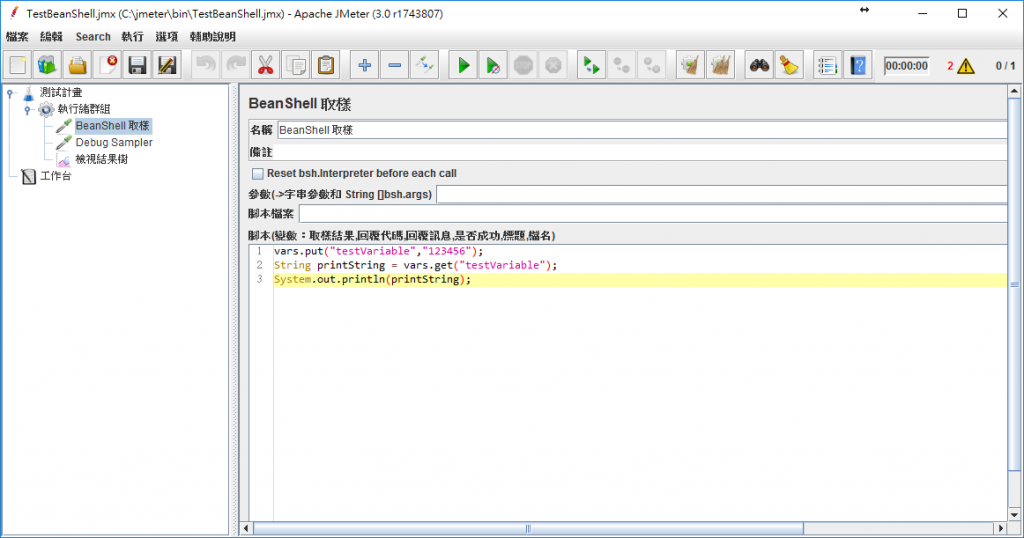Screen dimensions: 1024x538
Task: Expand all nodes with plus icon
Action: point(364,65)
